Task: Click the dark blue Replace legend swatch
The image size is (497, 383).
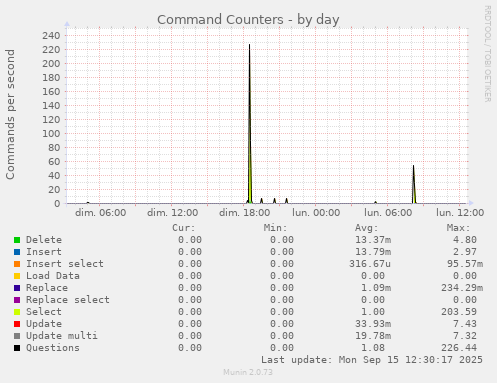Action: [x=17, y=288]
